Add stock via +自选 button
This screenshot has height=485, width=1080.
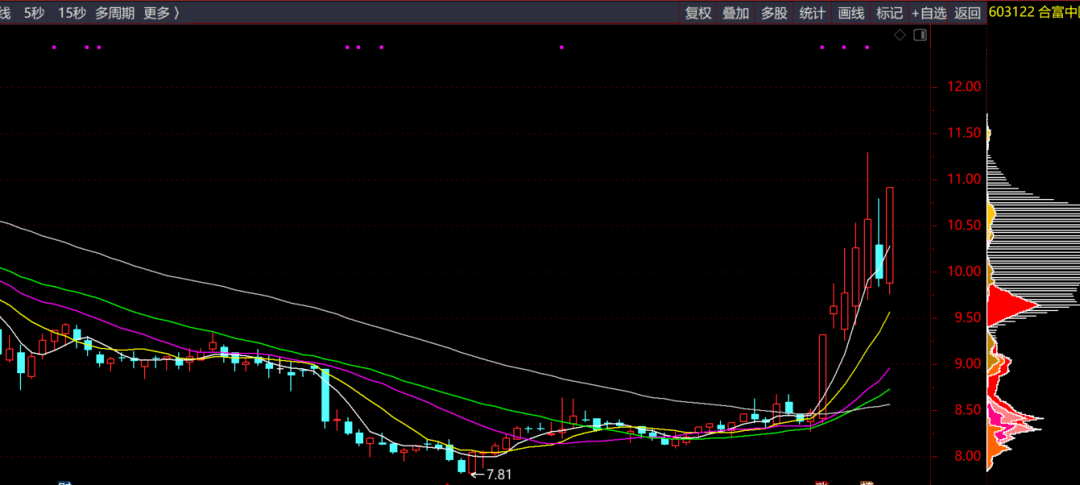click(x=928, y=13)
